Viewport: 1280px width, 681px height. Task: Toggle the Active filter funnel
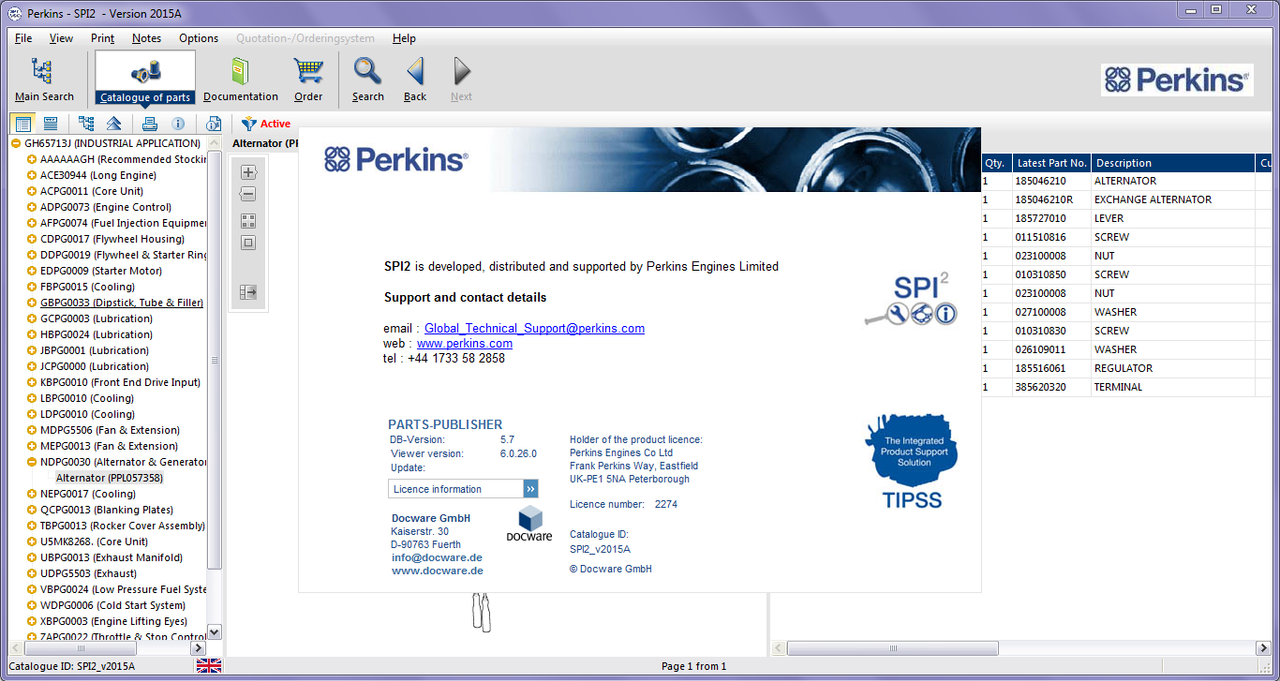coord(250,124)
